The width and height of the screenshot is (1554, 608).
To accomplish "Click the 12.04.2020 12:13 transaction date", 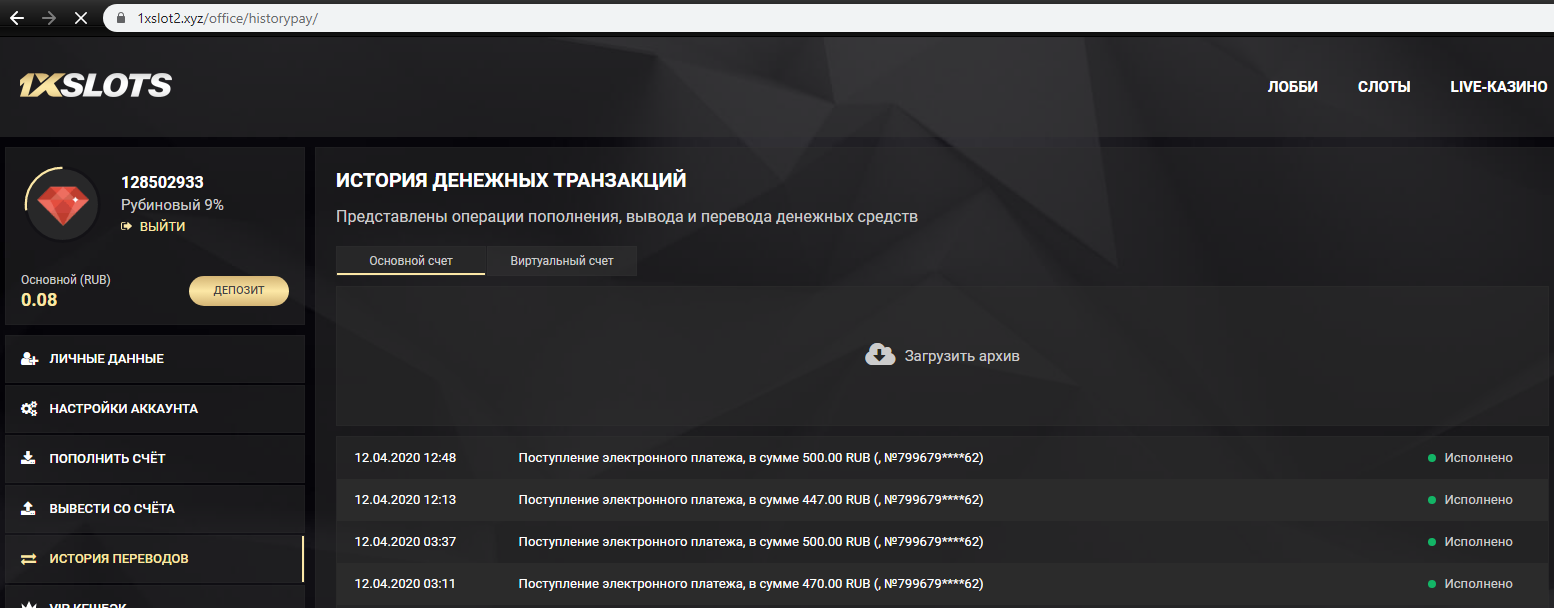I will coord(405,500).
